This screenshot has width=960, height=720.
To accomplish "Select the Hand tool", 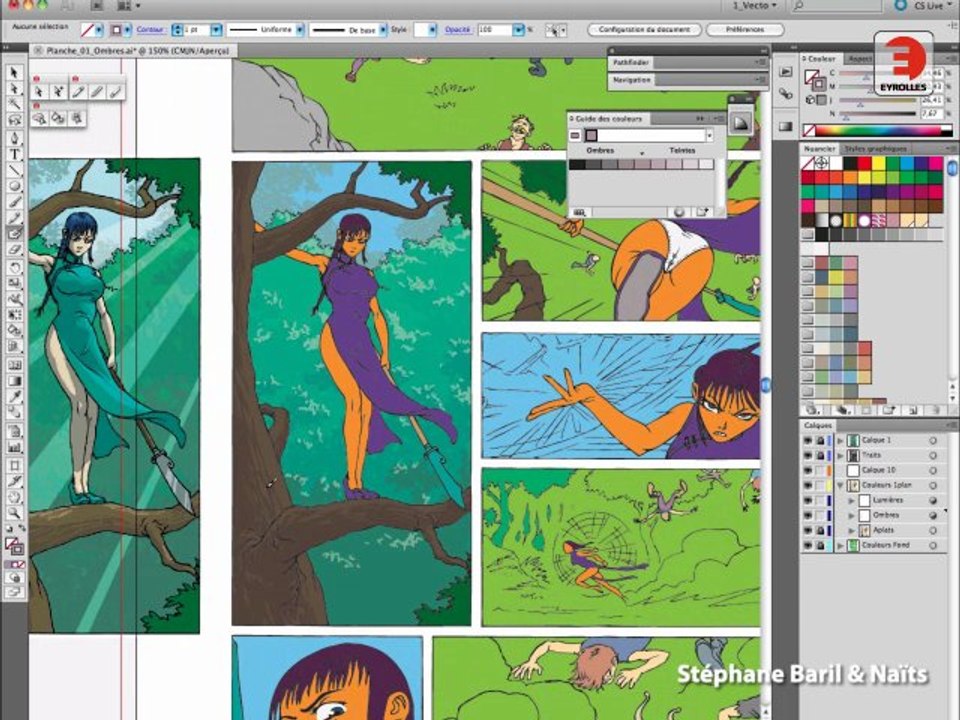I will coord(14,497).
